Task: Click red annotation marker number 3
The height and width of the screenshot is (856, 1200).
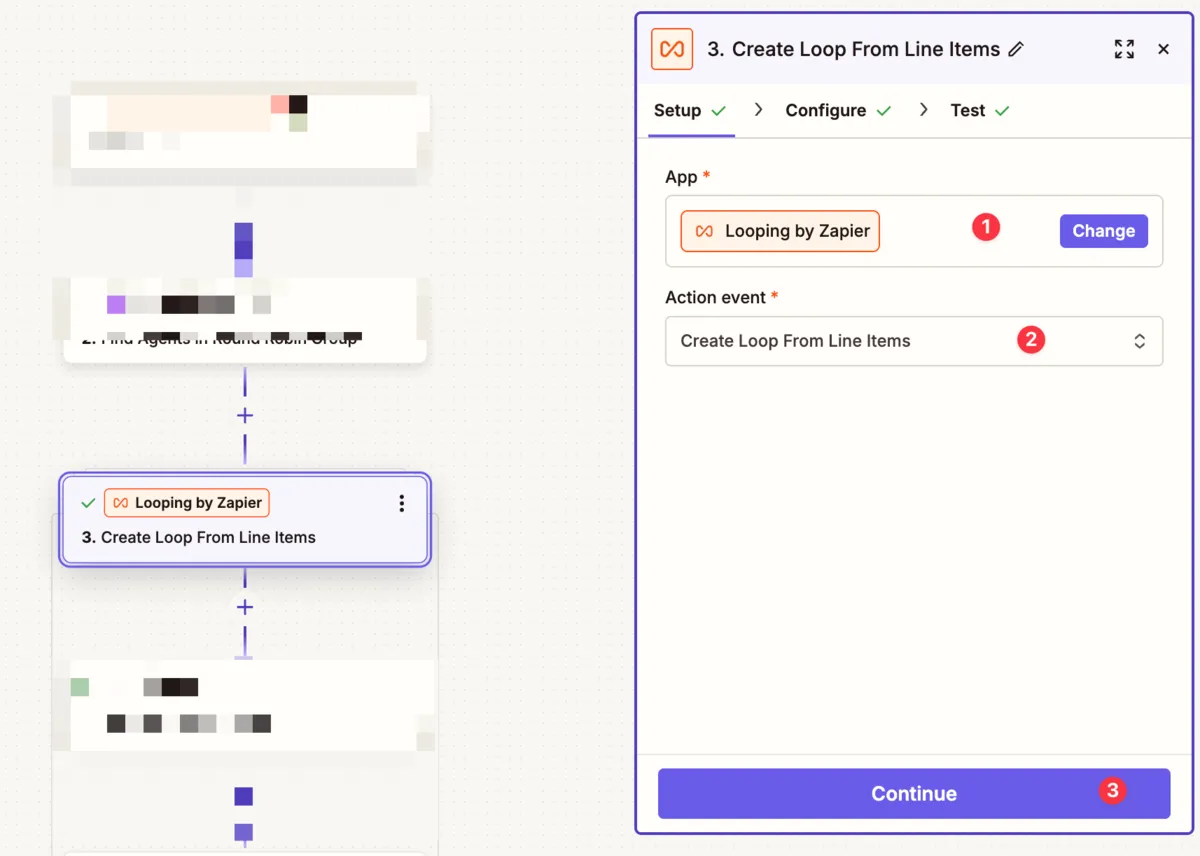Action: point(1111,791)
